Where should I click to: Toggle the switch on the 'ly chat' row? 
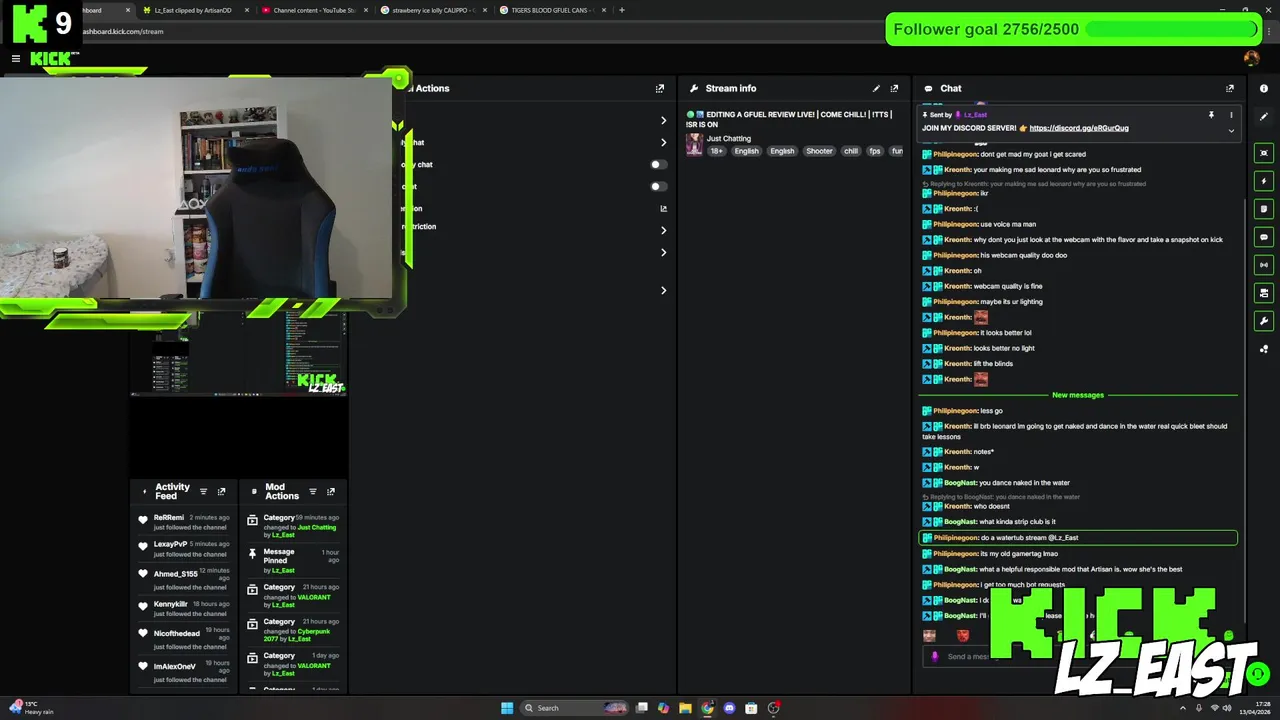coord(658,164)
